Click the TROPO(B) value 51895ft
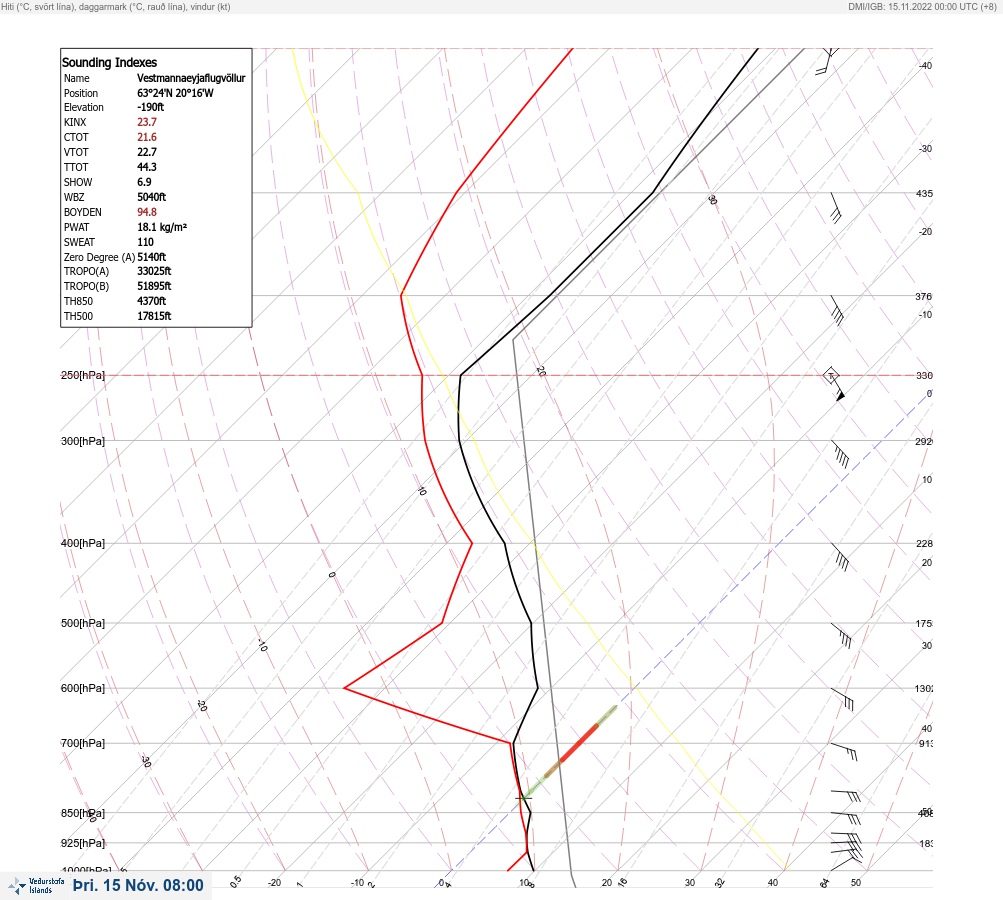Screen dimensions: 1003x900 154,286
